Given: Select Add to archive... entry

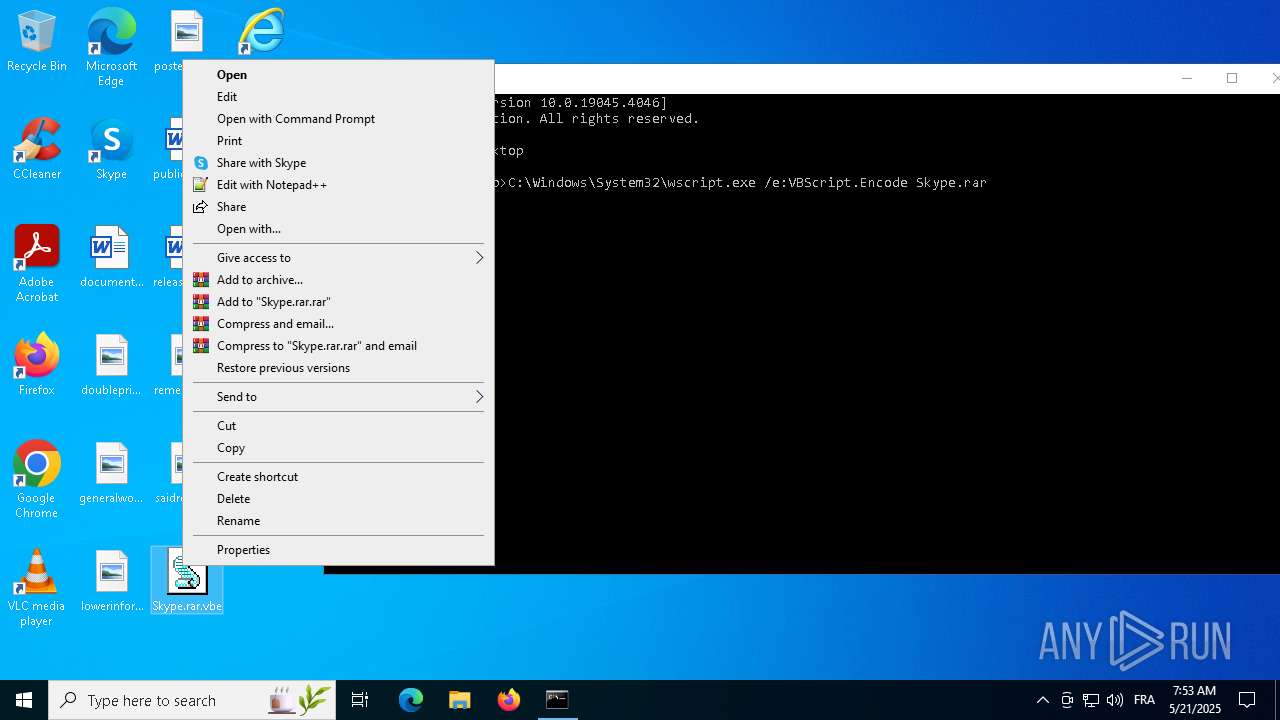Looking at the screenshot, I should (338, 280).
